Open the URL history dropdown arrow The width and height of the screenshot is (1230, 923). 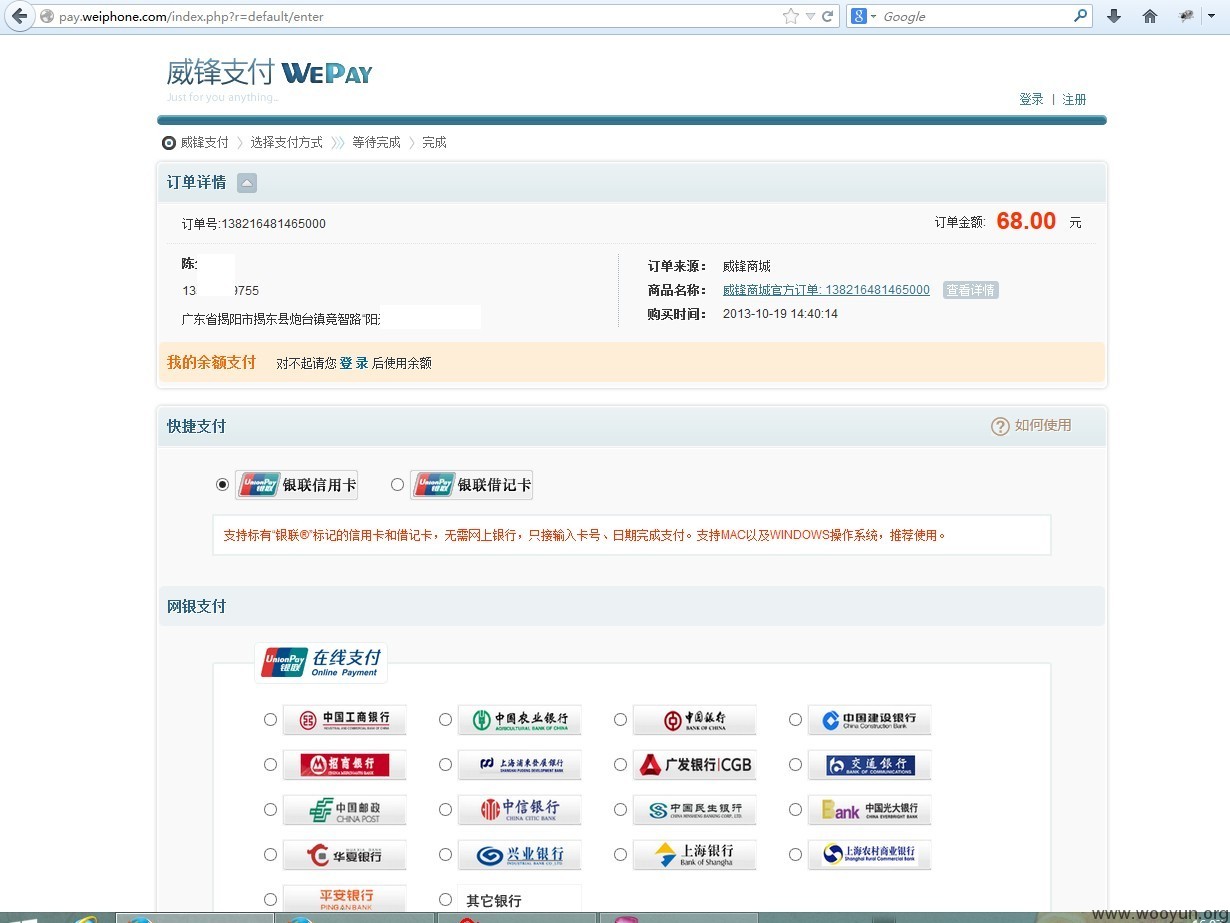click(x=811, y=16)
